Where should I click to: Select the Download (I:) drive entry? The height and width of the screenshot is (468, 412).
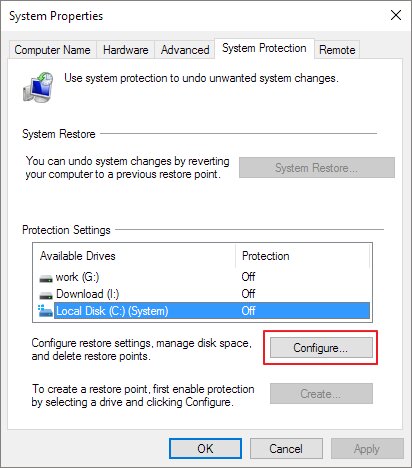click(204, 294)
